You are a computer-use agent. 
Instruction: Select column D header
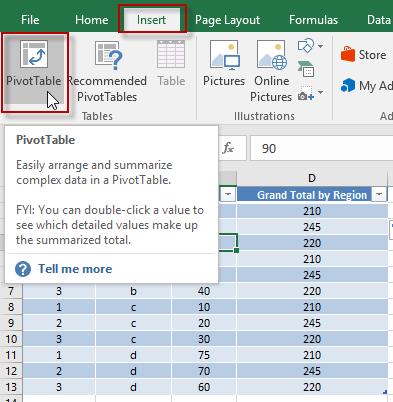pos(312,178)
